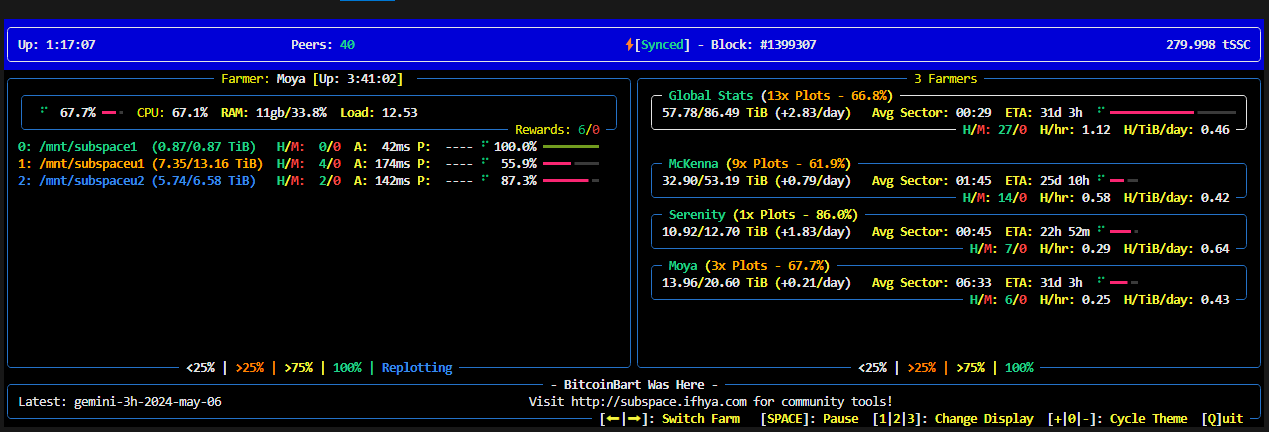Click the spinner icon after McKenna ETA 25d 10h
Image resolution: width=1269 pixels, height=432 pixels.
point(1100,180)
